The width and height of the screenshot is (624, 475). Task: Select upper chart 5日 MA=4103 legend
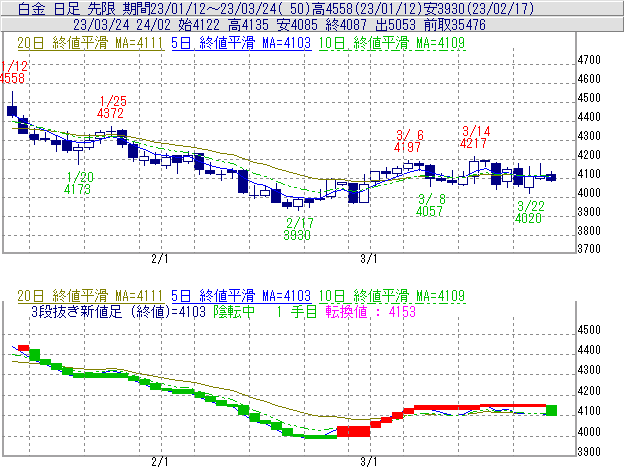[x=241, y=43]
